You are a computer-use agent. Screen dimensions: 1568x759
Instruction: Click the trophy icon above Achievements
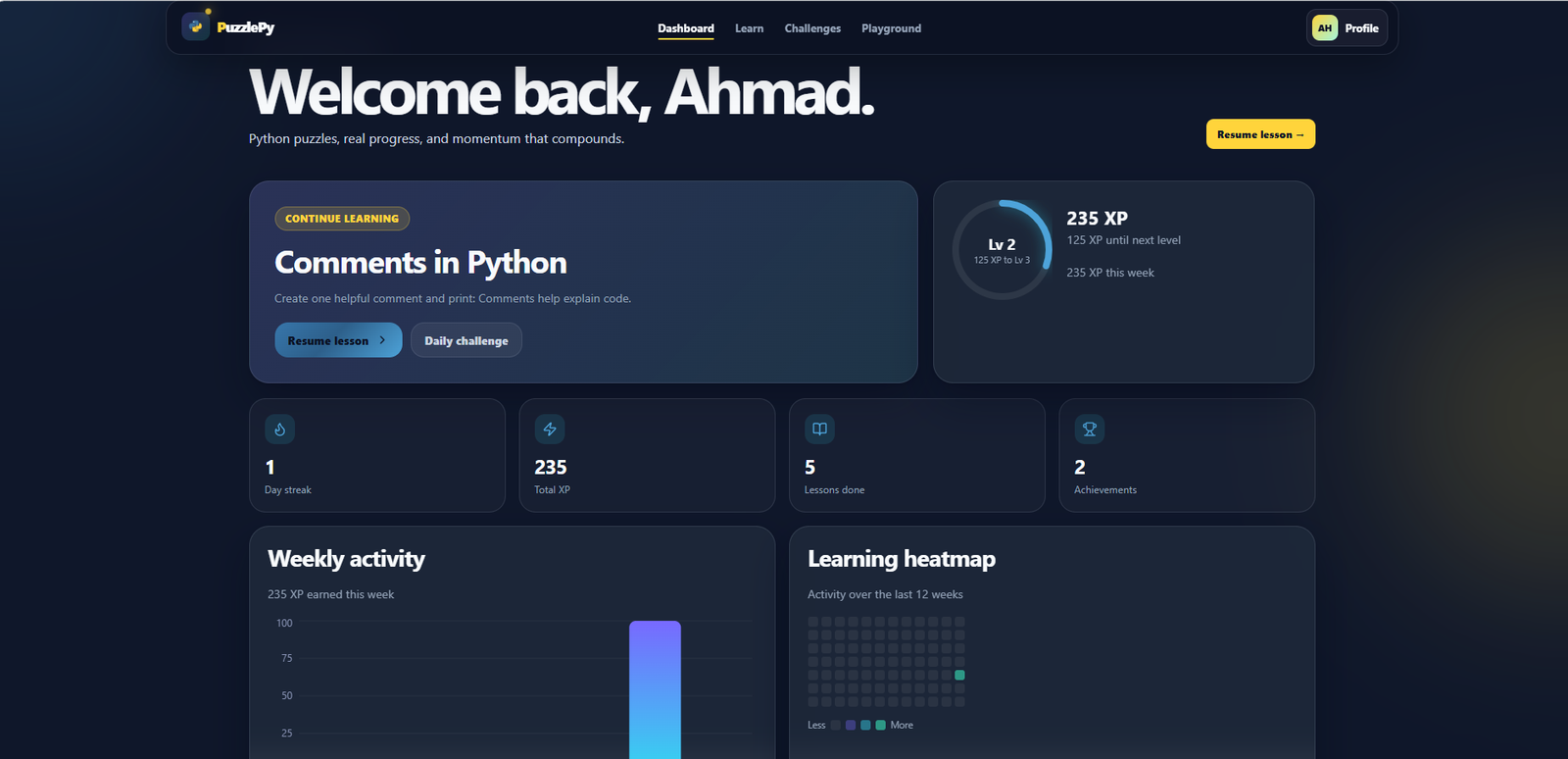pyautogui.click(x=1089, y=430)
